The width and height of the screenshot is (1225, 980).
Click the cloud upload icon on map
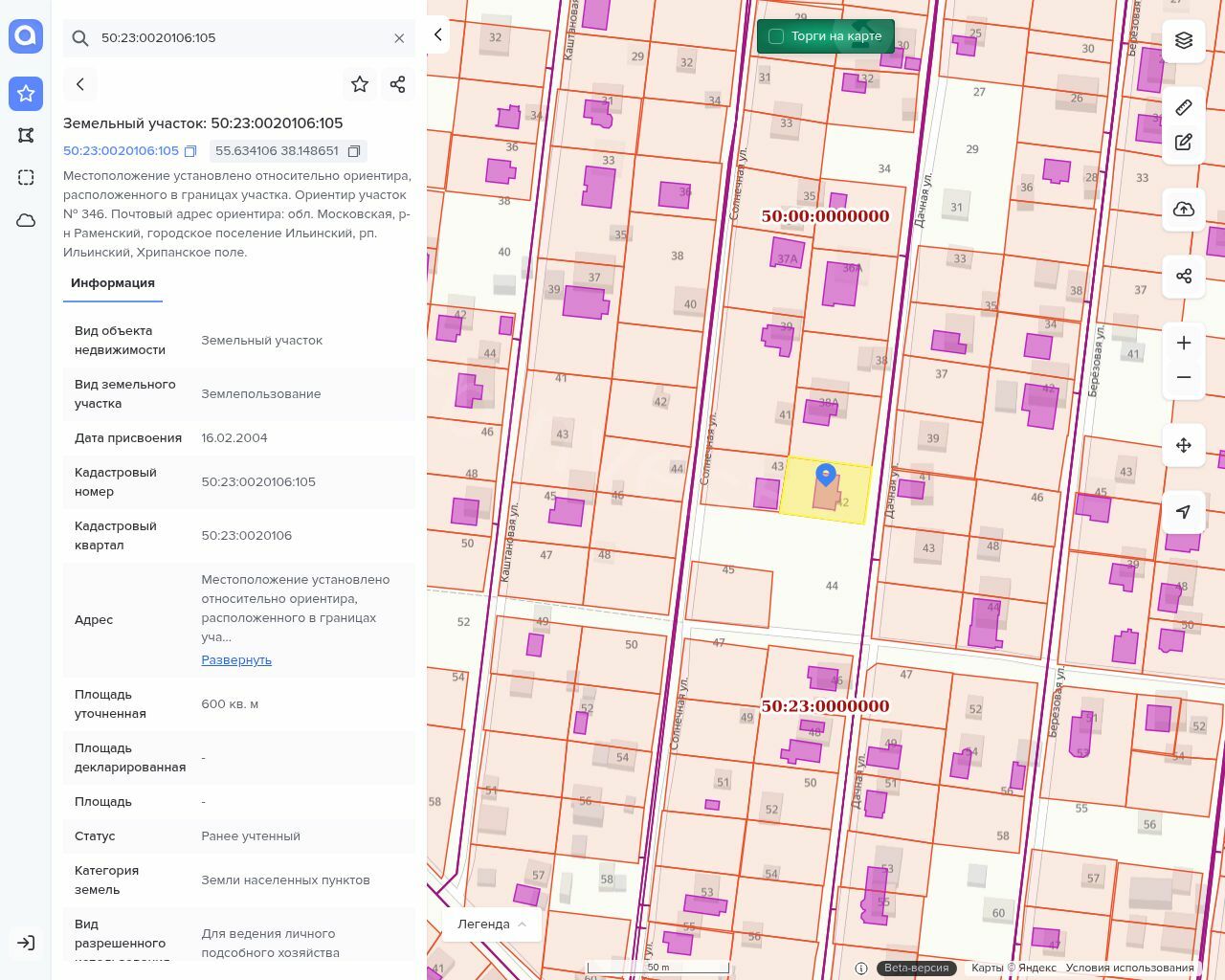(1184, 210)
